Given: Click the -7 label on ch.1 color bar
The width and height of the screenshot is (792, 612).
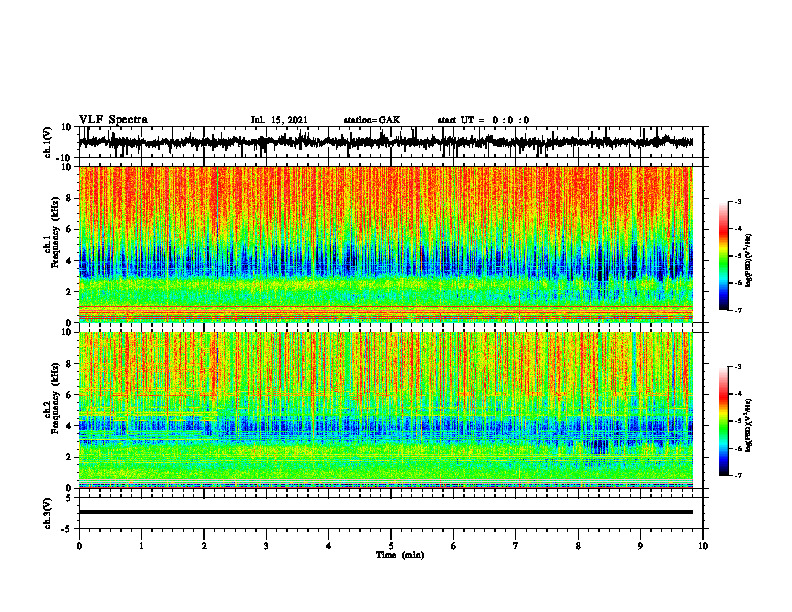Looking at the screenshot, I should pos(738,310).
